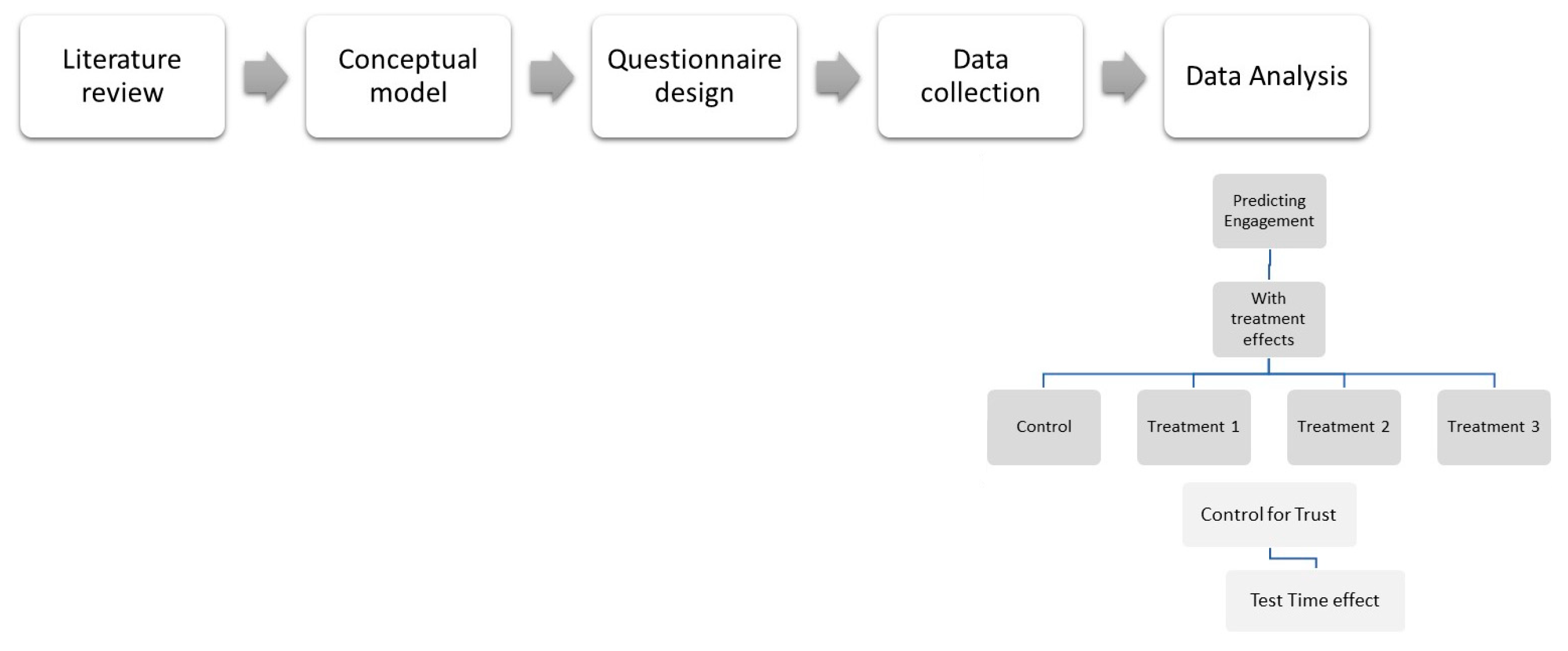Click connector linking Predicting Engagement to treatment effects

pyautogui.click(x=1269, y=264)
